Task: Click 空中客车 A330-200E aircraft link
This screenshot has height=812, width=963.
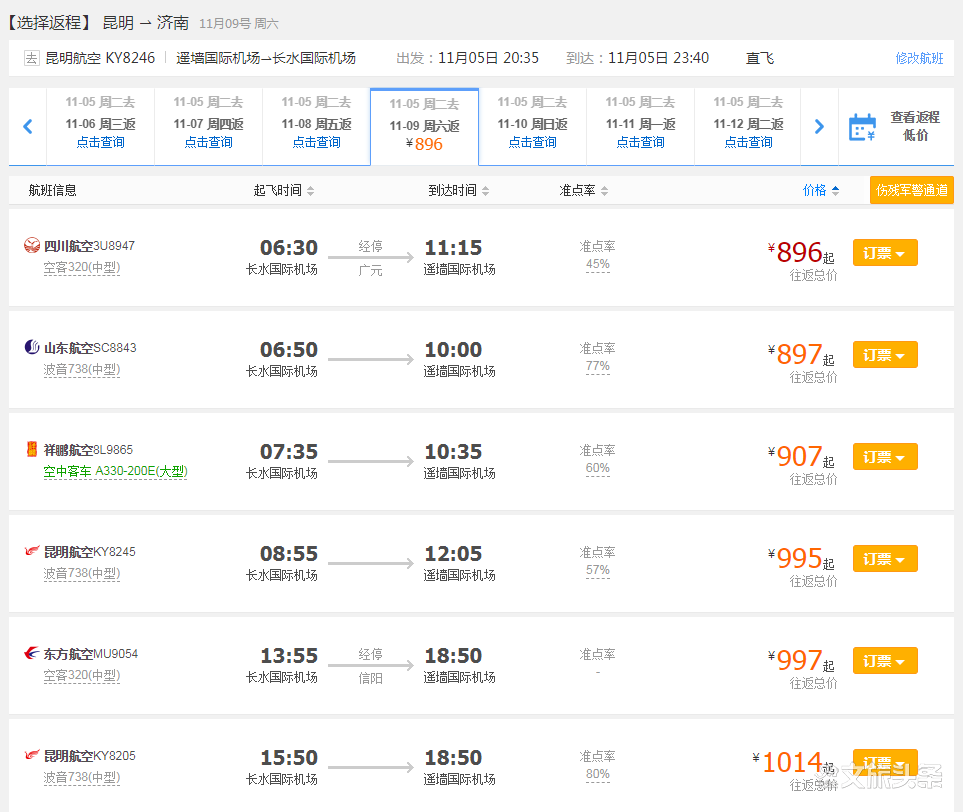Action: tap(115, 472)
